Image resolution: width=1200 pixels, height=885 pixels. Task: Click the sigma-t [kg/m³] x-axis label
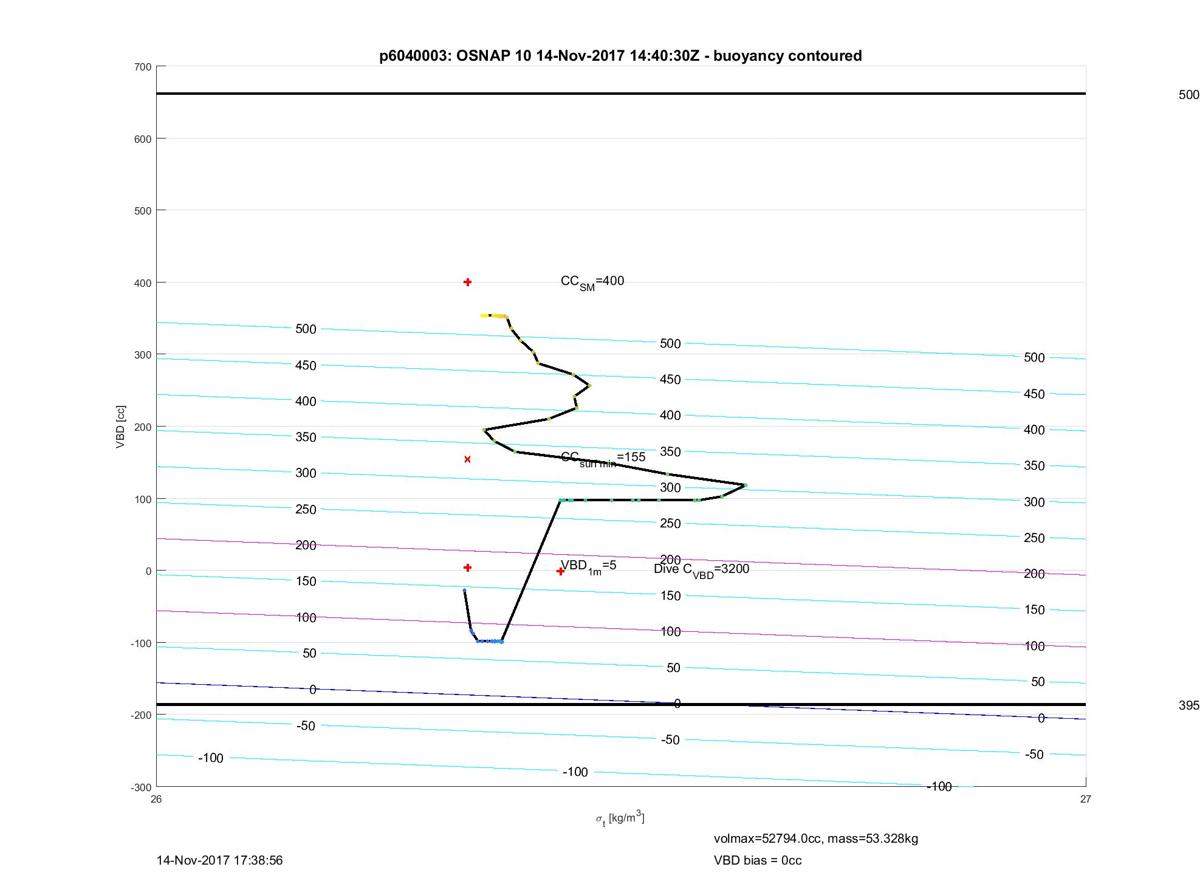click(x=620, y=818)
